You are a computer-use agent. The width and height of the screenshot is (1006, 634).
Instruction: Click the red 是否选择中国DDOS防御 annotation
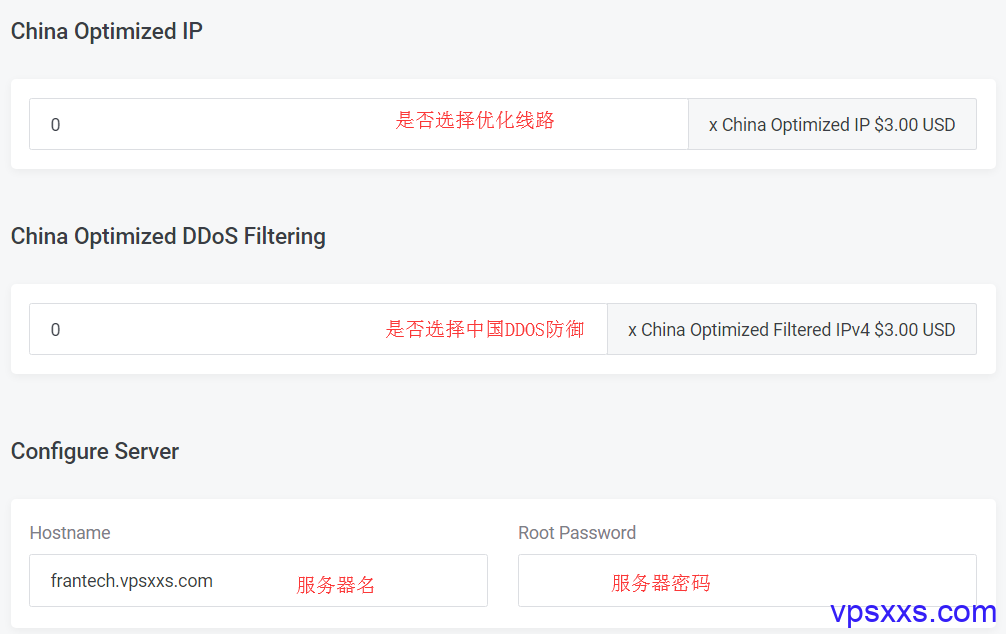coord(484,329)
